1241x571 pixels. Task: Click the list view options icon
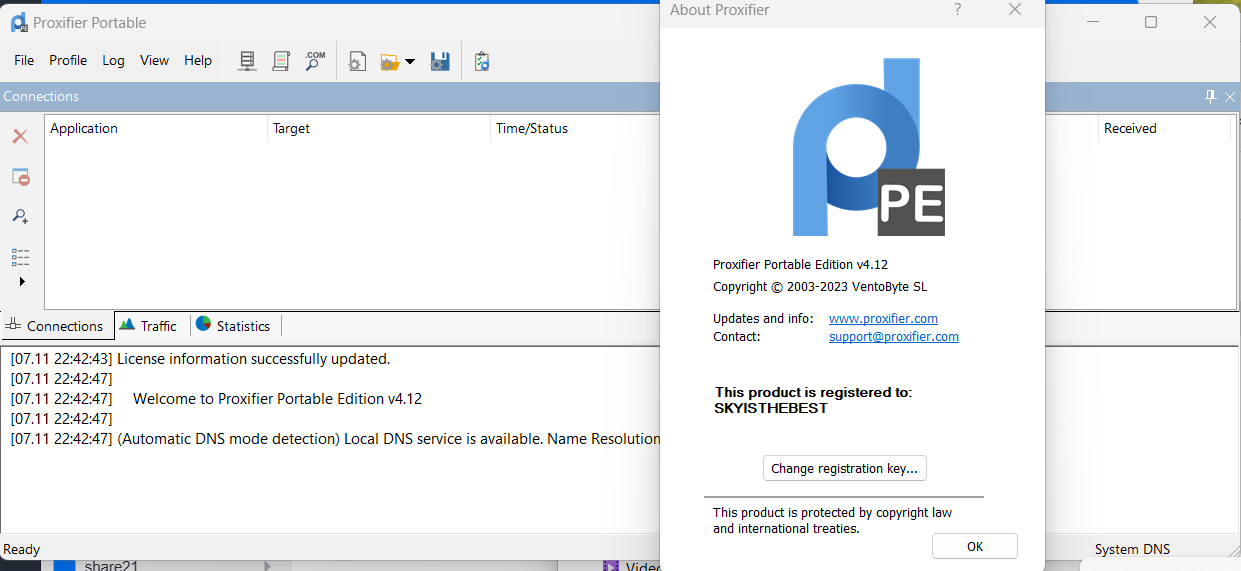point(20,257)
